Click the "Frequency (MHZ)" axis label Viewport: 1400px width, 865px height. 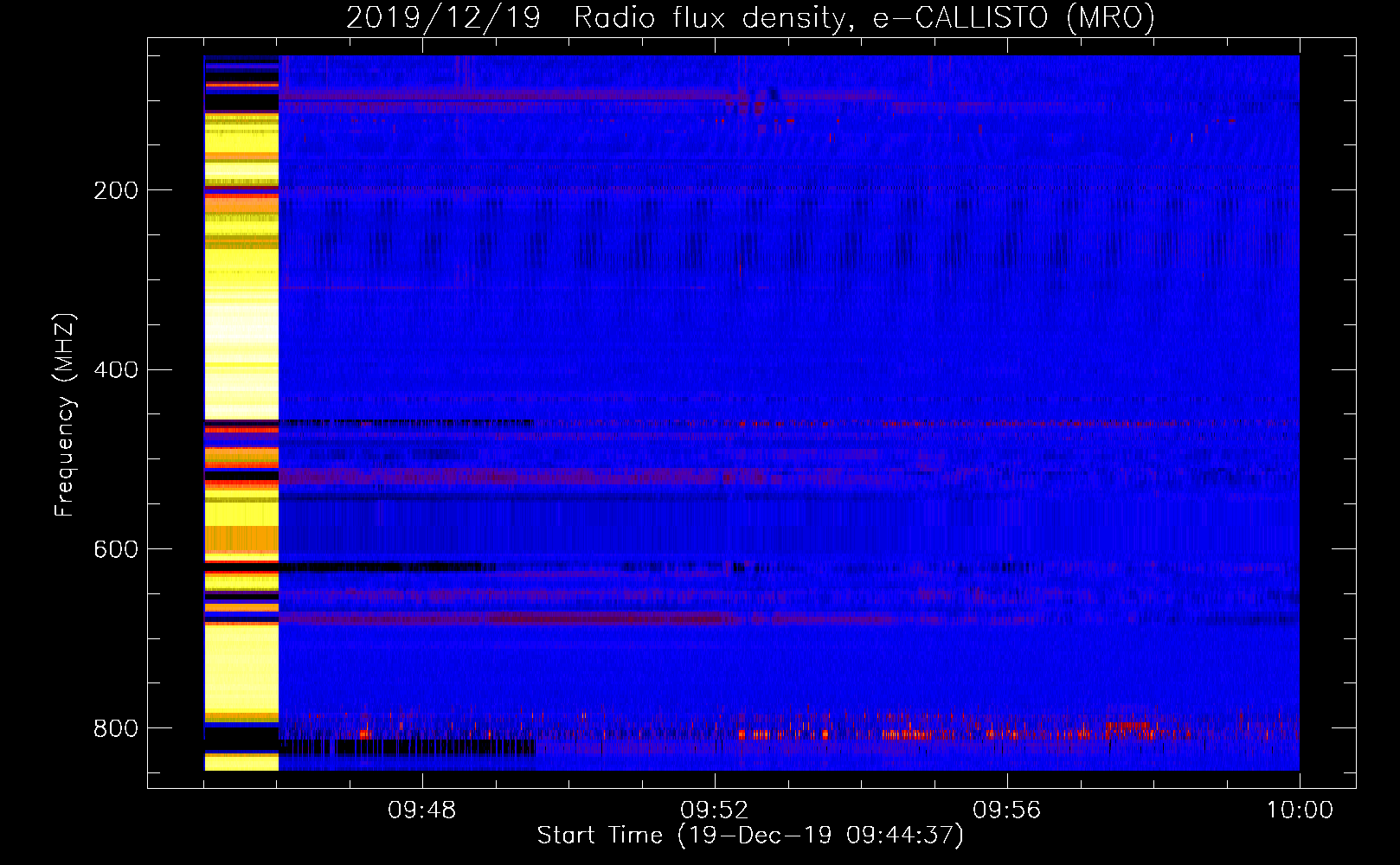tap(65, 415)
